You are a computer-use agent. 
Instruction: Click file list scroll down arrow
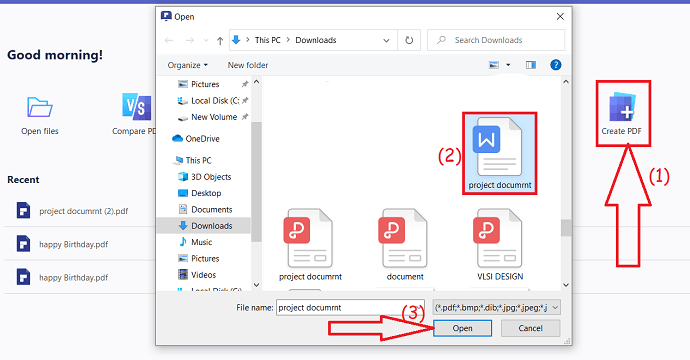[x=566, y=285]
